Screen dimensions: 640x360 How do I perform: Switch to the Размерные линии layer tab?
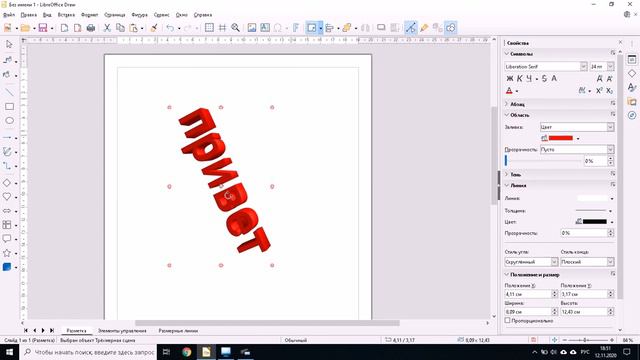pos(178,331)
